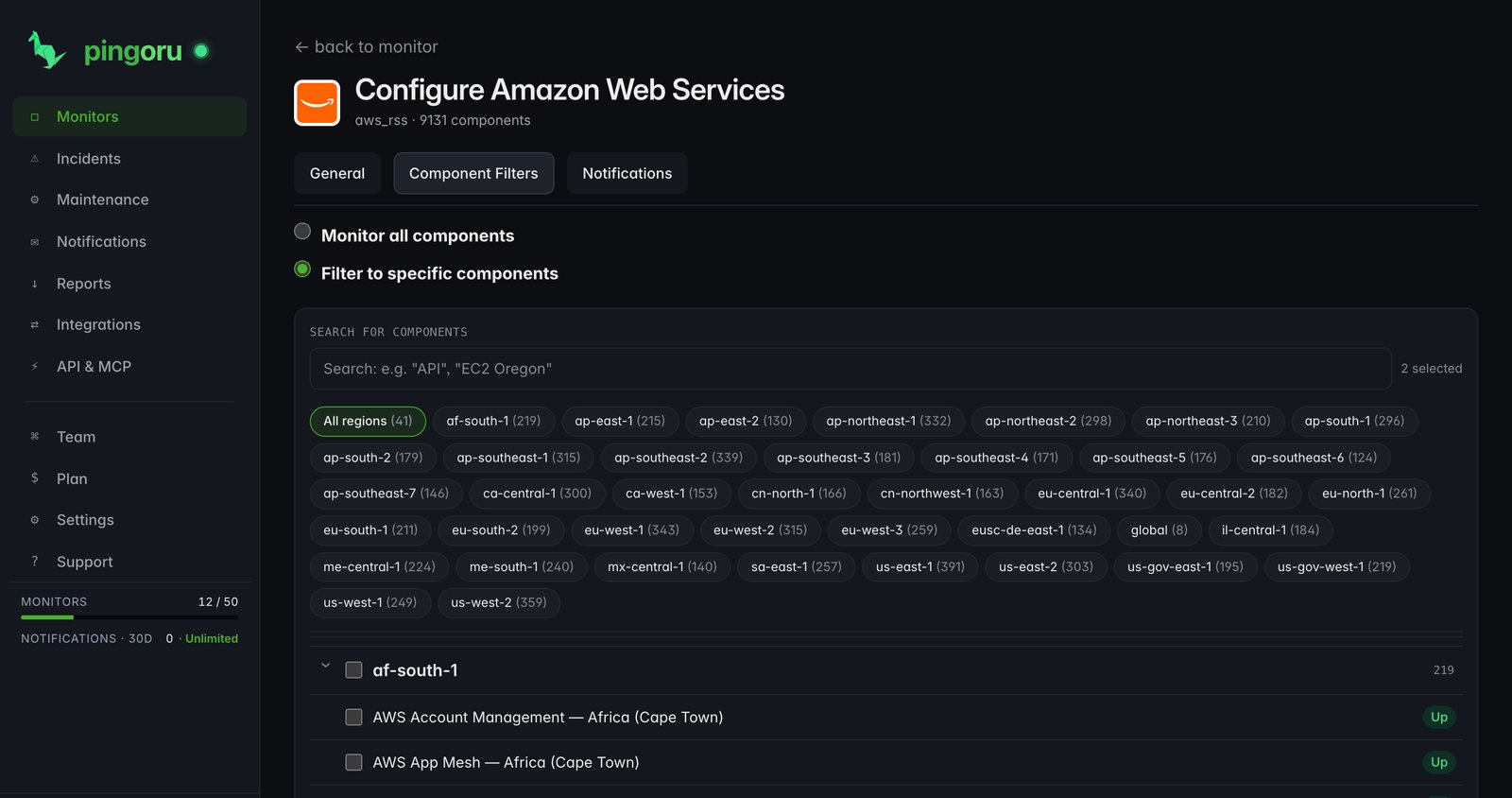Open API & MCP in the sidebar
The width and height of the screenshot is (1512, 798).
(x=129, y=367)
